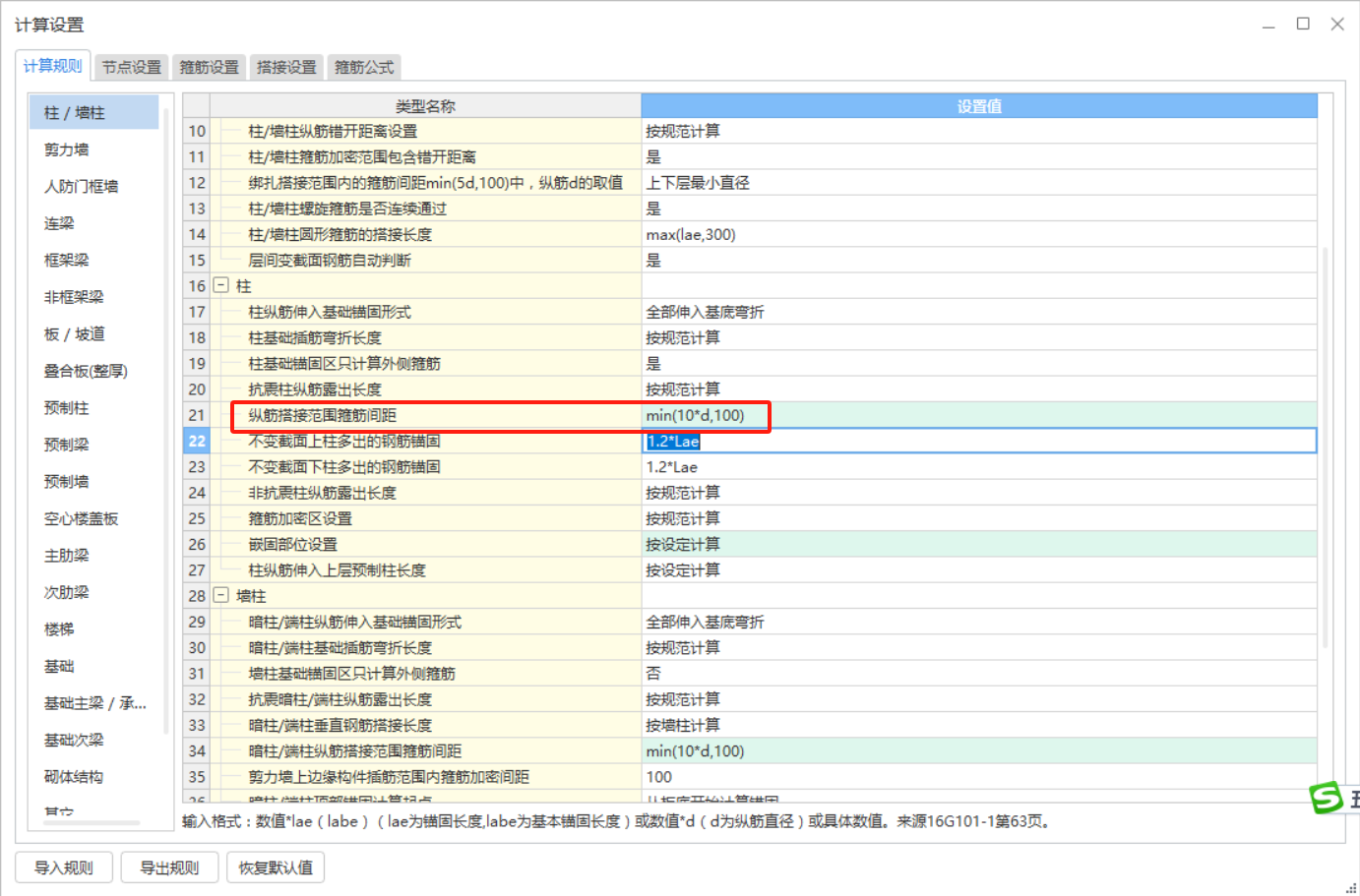Select 基础主梁 / 承... in the component list

click(x=93, y=702)
